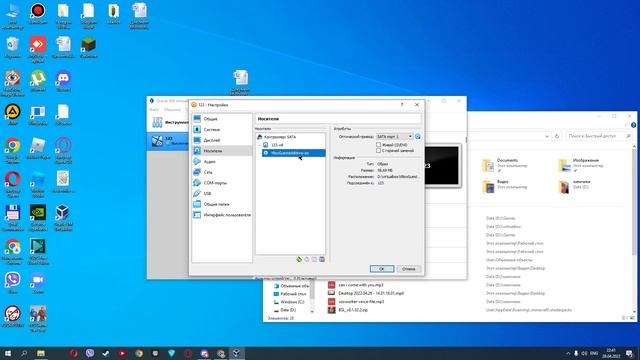The image size is (640, 360).
Task: Select the 123.vdi disk in storage tree
Action: pyautogui.click(x=277, y=145)
